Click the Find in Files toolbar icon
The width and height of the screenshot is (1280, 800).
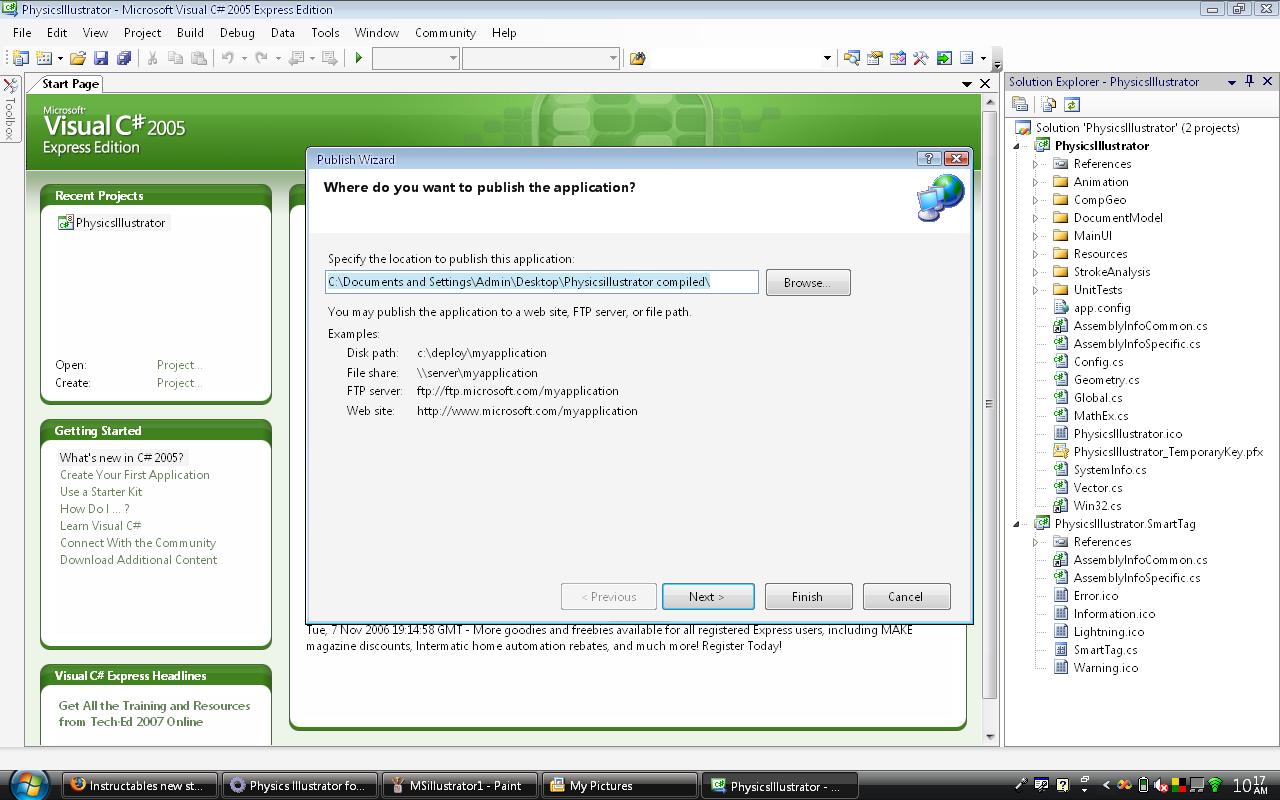tap(637, 58)
